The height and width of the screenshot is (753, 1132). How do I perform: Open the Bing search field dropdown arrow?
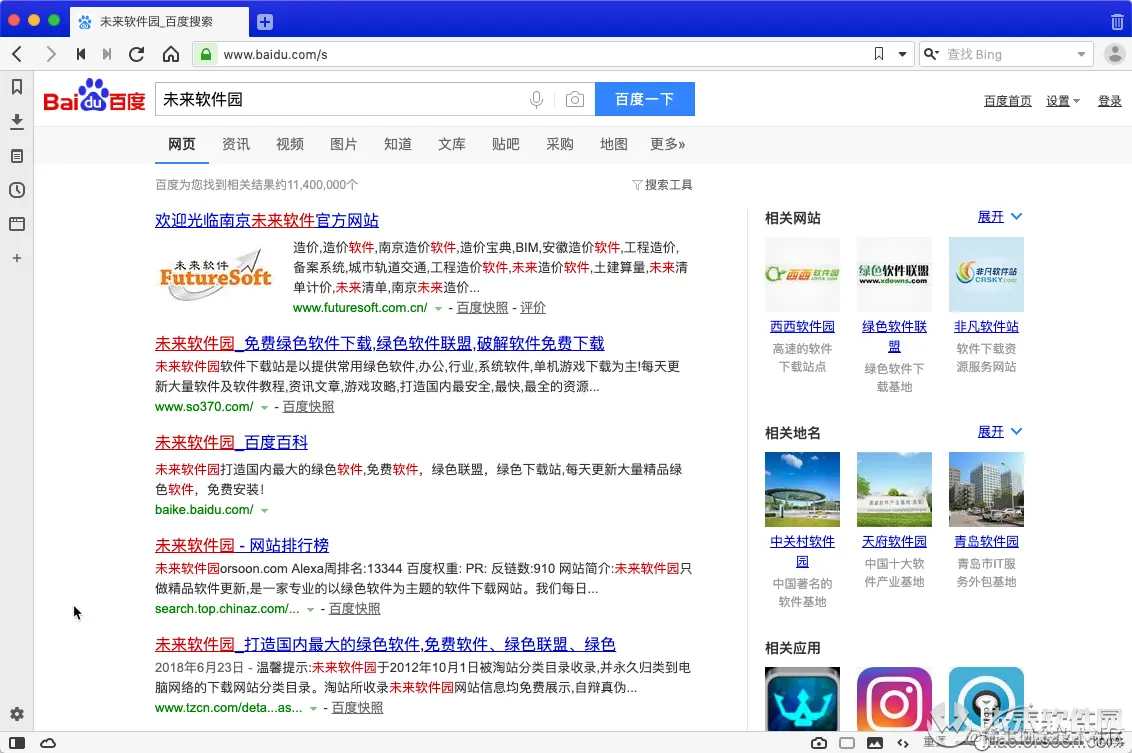point(1081,54)
